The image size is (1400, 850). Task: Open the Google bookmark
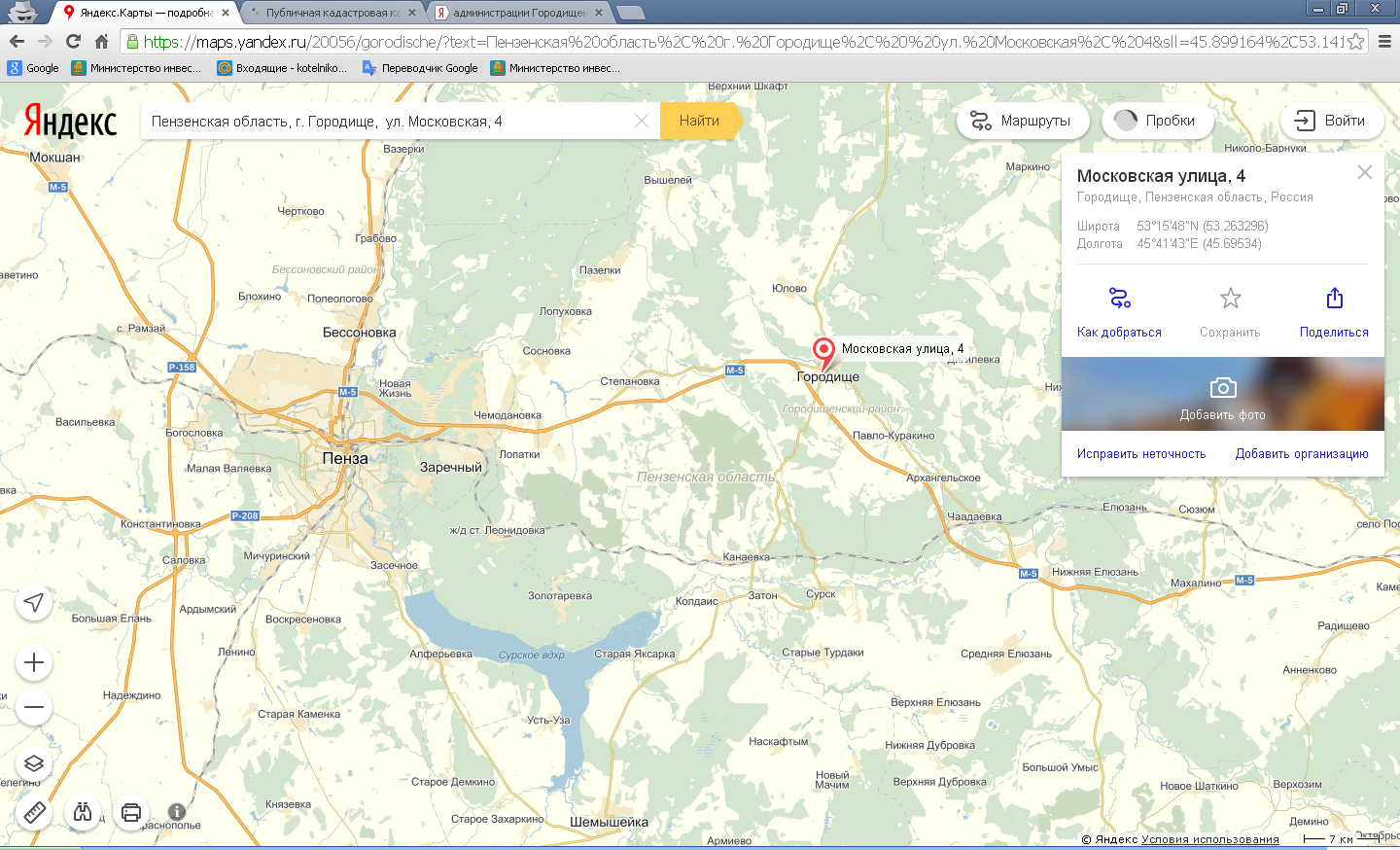pyautogui.click(x=34, y=68)
